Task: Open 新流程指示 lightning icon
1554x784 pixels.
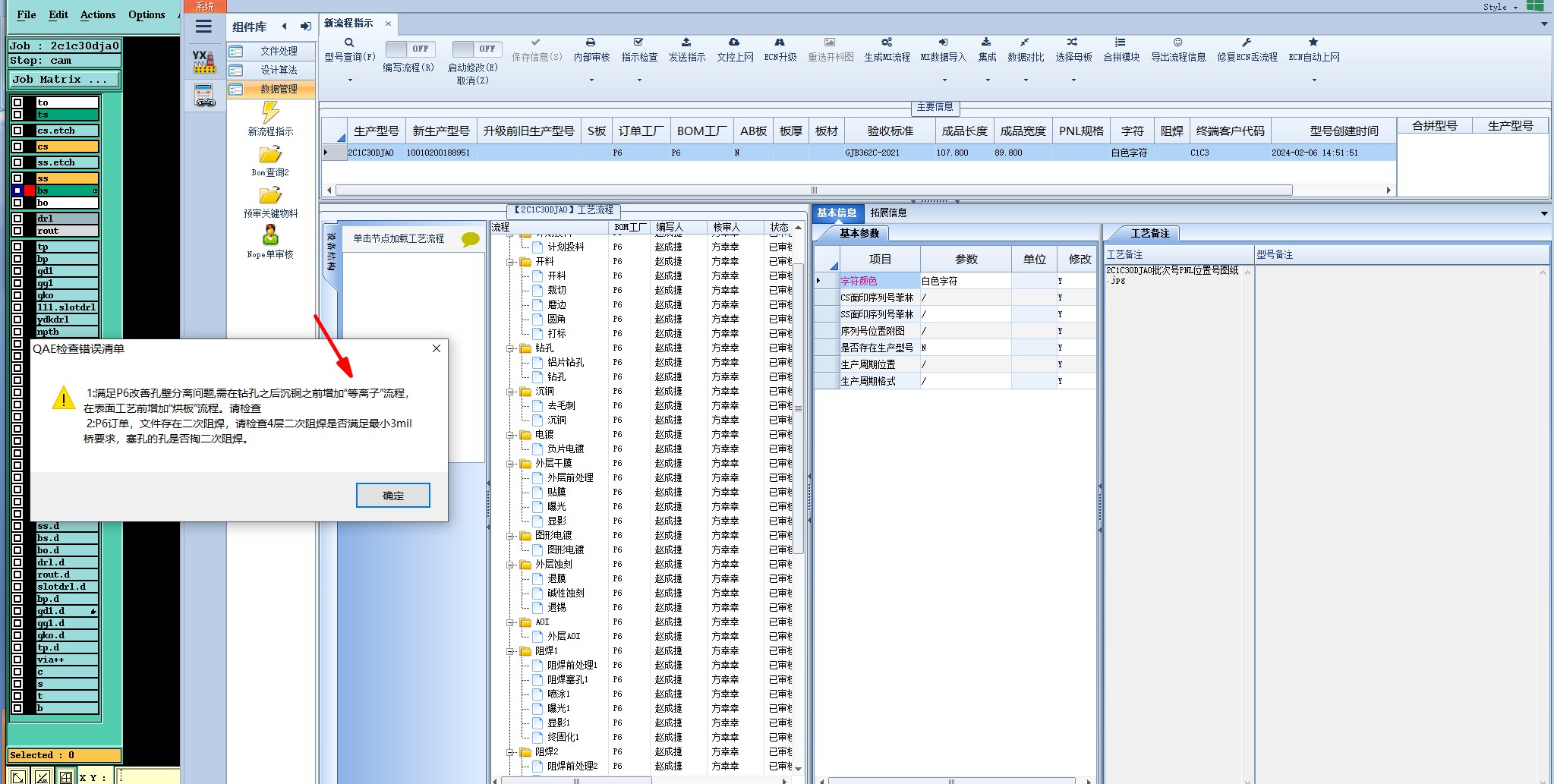Action: point(270,112)
